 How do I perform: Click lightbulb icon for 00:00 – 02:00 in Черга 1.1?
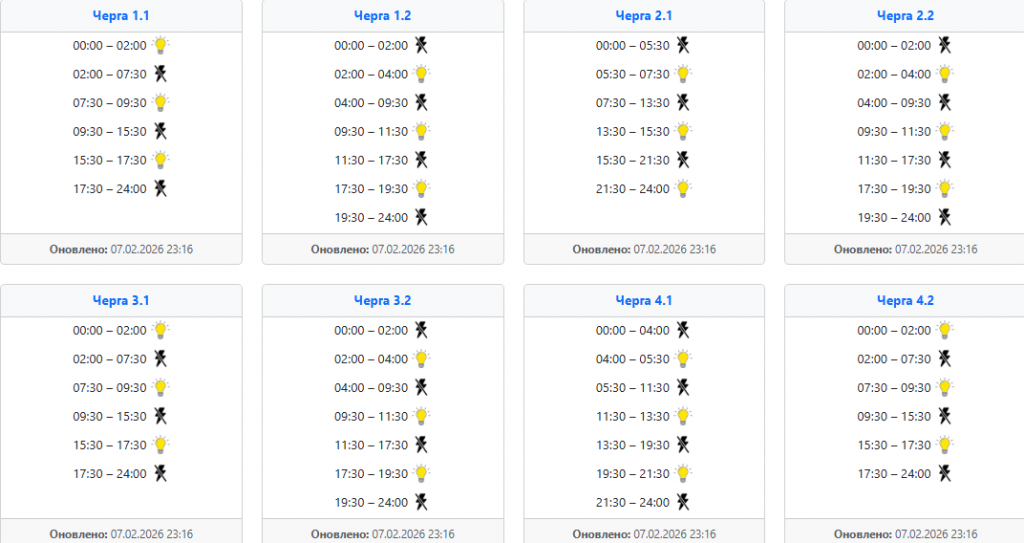click(x=160, y=45)
